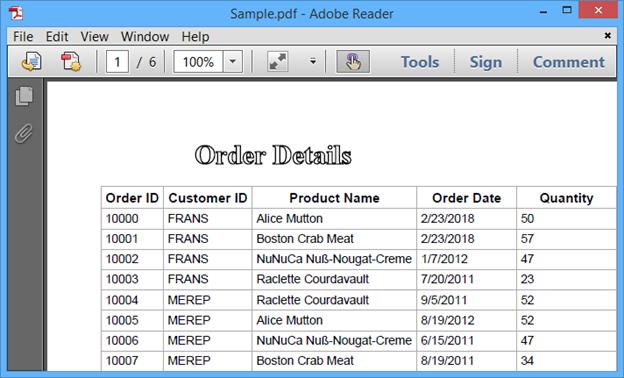Click NuNuCa Nuß-Nougat-Creme in order 10002 row
This screenshot has height=378, width=624.
tap(334, 259)
